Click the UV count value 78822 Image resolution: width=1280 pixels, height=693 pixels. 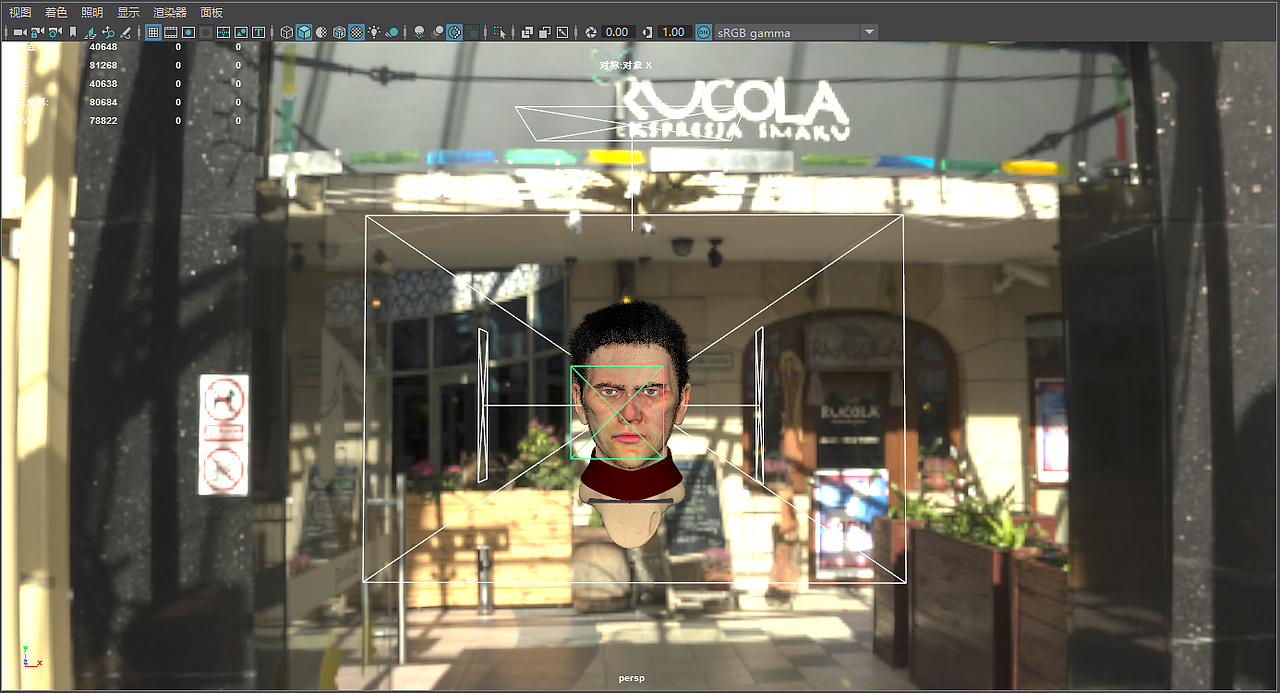103,120
